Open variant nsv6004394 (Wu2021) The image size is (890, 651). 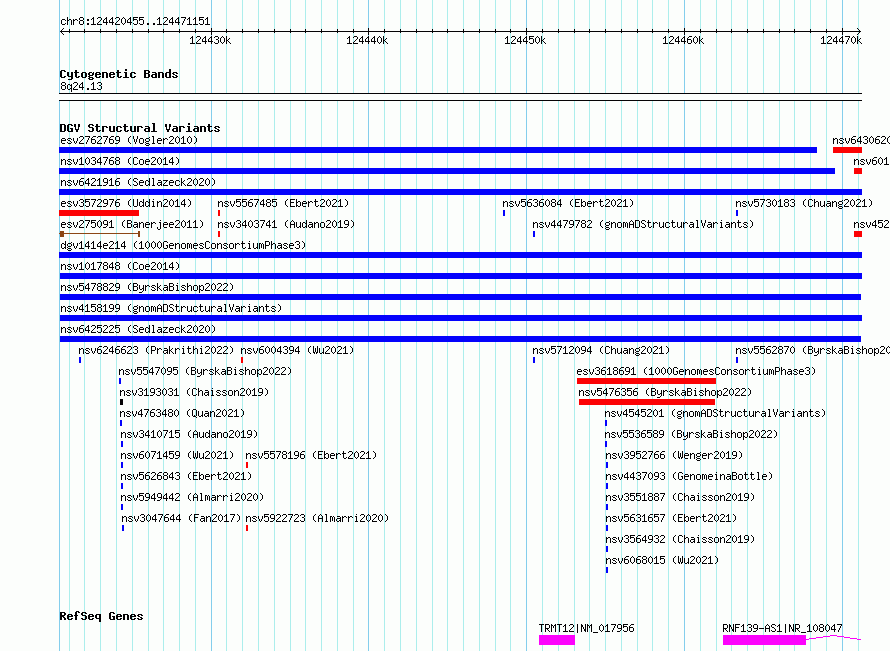(297, 350)
